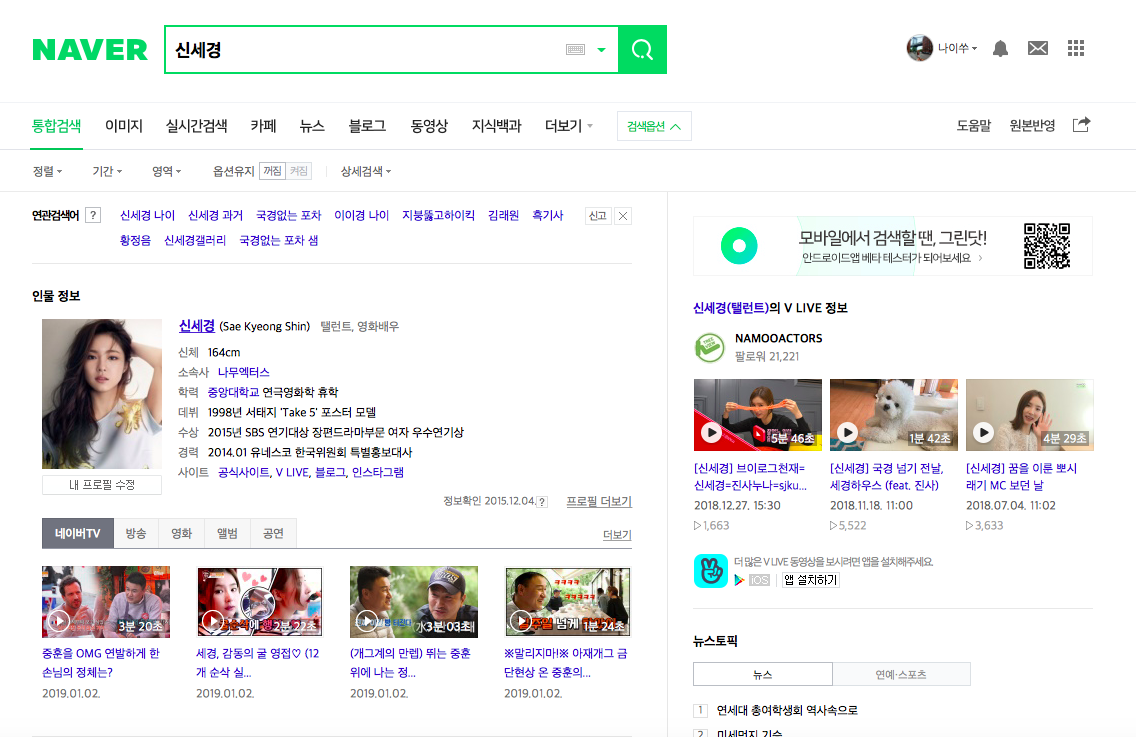Click the V LIVE app hand icon

pyautogui.click(x=711, y=571)
